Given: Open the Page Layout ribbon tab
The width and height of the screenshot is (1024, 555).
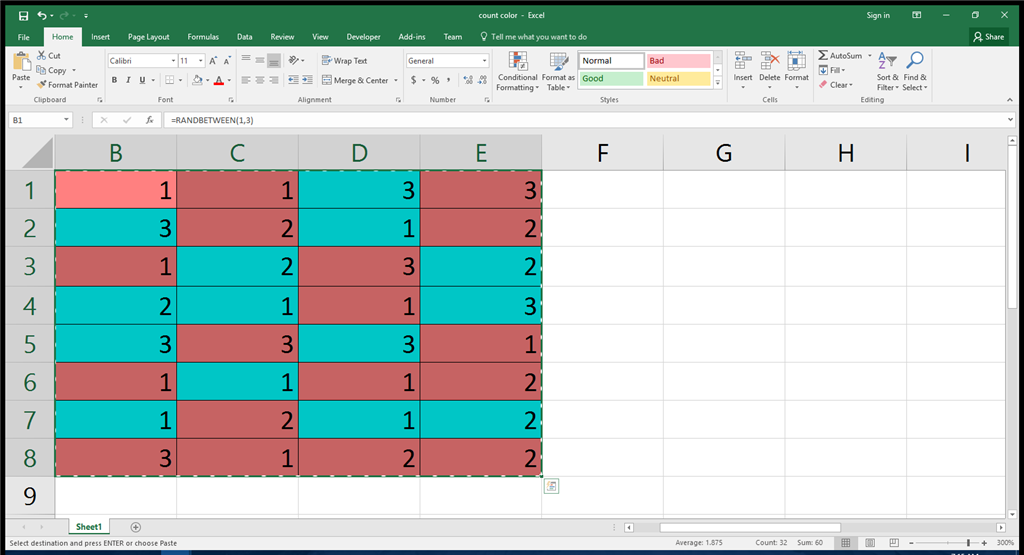Looking at the screenshot, I should (x=148, y=37).
